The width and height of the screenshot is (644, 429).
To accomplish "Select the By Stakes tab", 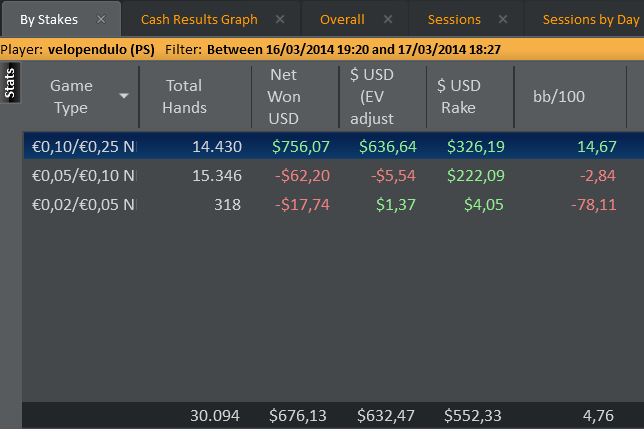I will [49, 19].
